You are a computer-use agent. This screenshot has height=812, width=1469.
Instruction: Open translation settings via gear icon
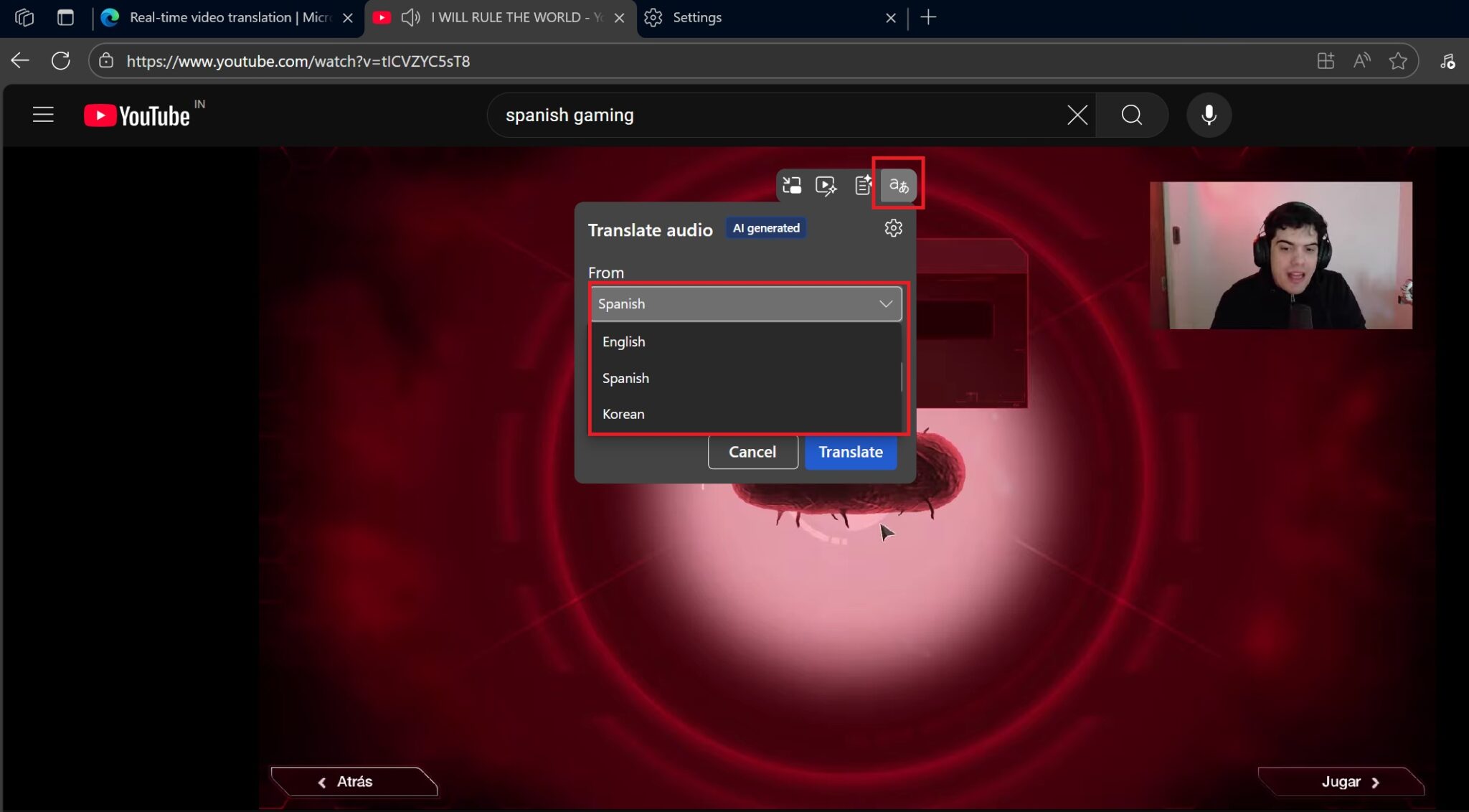pos(892,228)
